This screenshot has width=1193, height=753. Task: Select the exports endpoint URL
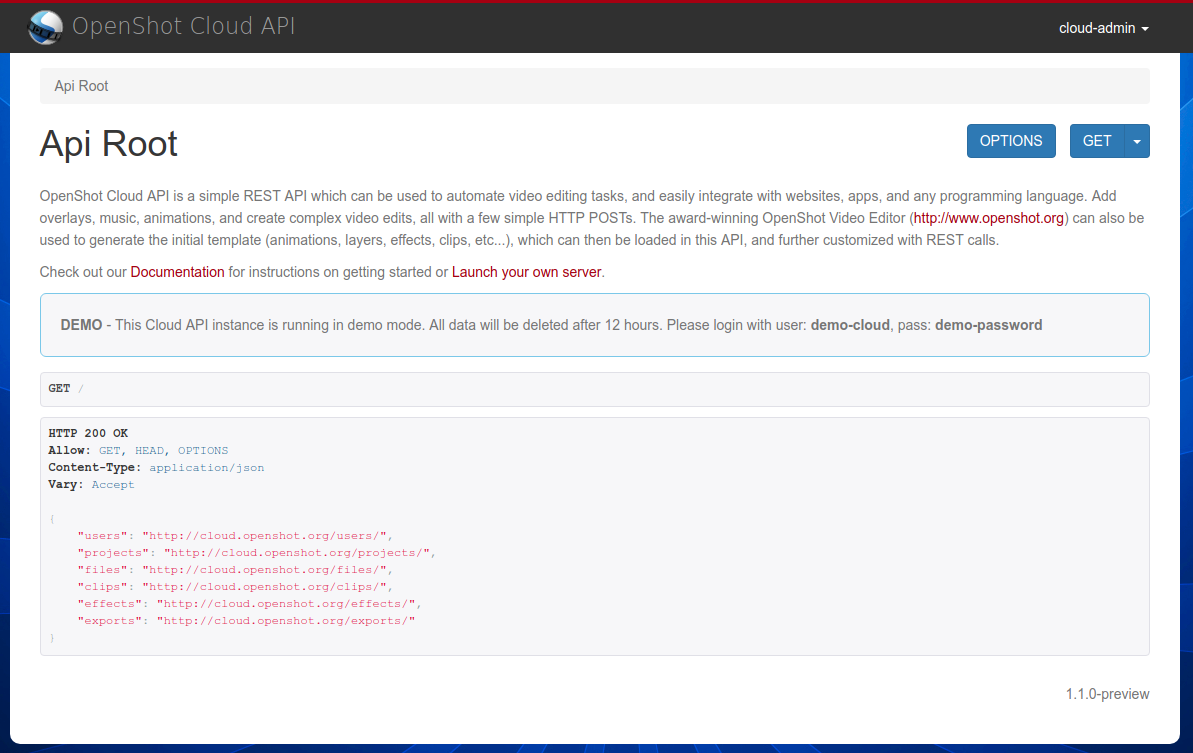tap(289, 621)
